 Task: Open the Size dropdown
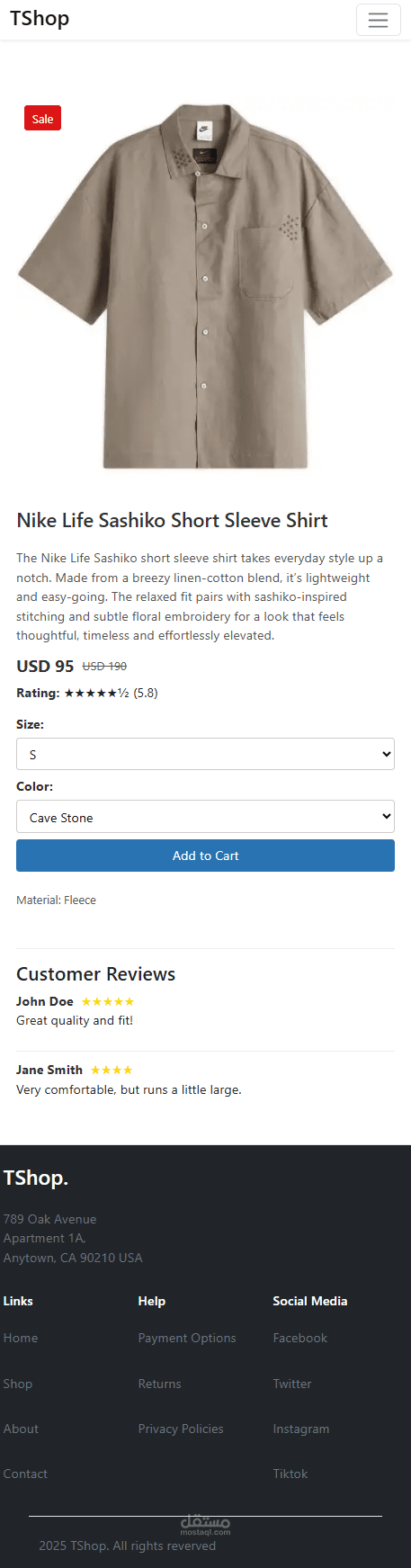205,754
